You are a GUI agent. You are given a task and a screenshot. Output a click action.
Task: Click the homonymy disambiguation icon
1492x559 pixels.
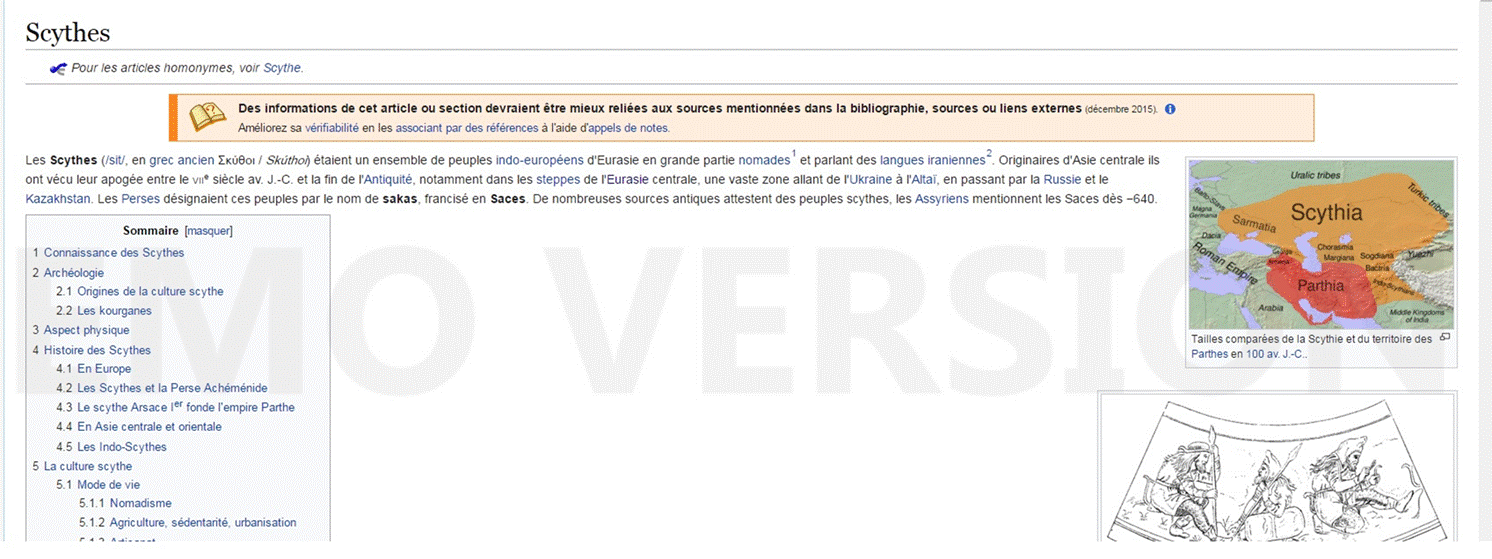click(x=58, y=68)
